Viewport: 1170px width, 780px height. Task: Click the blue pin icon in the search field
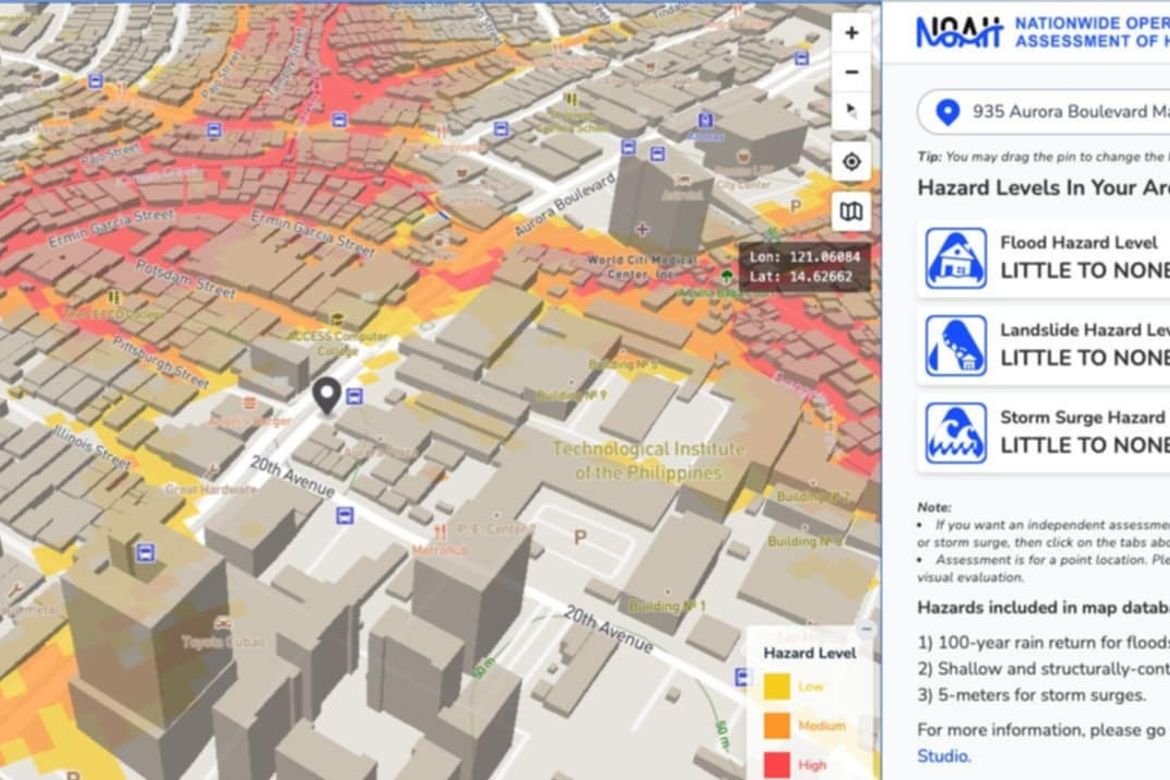tap(948, 112)
